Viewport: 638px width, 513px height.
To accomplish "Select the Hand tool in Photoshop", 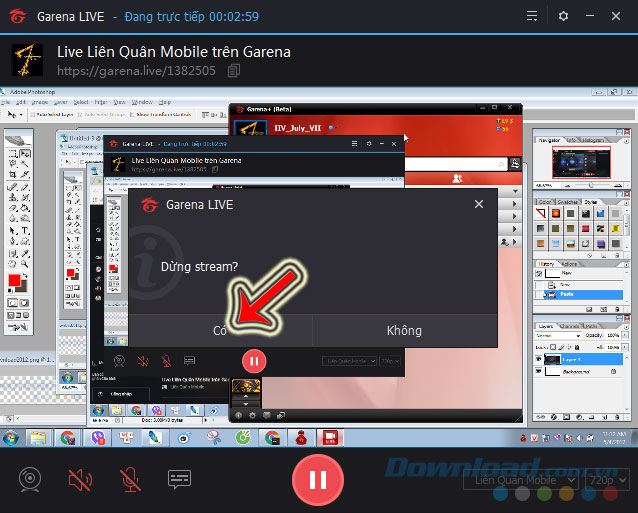I will coord(13,264).
